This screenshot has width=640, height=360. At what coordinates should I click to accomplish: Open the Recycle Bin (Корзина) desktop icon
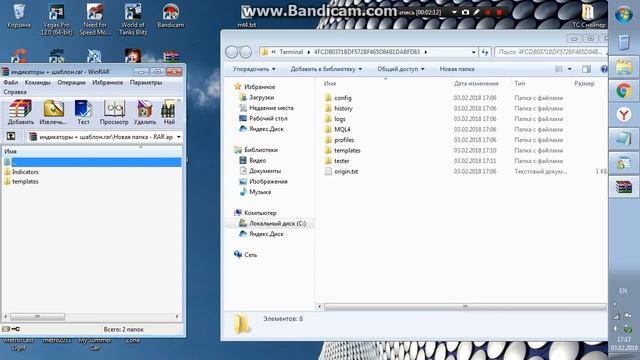point(19,16)
